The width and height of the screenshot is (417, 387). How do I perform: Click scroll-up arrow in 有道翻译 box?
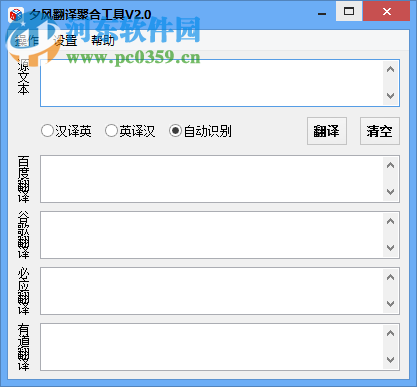[x=391, y=333]
